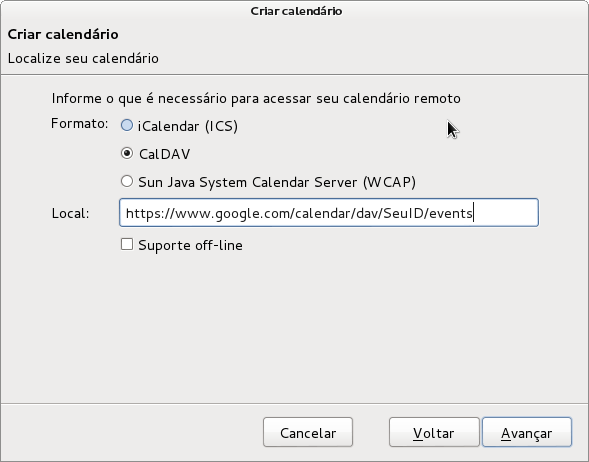Proceed with the Avançar button
The height and width of the screenshot is (462, 589).
point(527,432)
